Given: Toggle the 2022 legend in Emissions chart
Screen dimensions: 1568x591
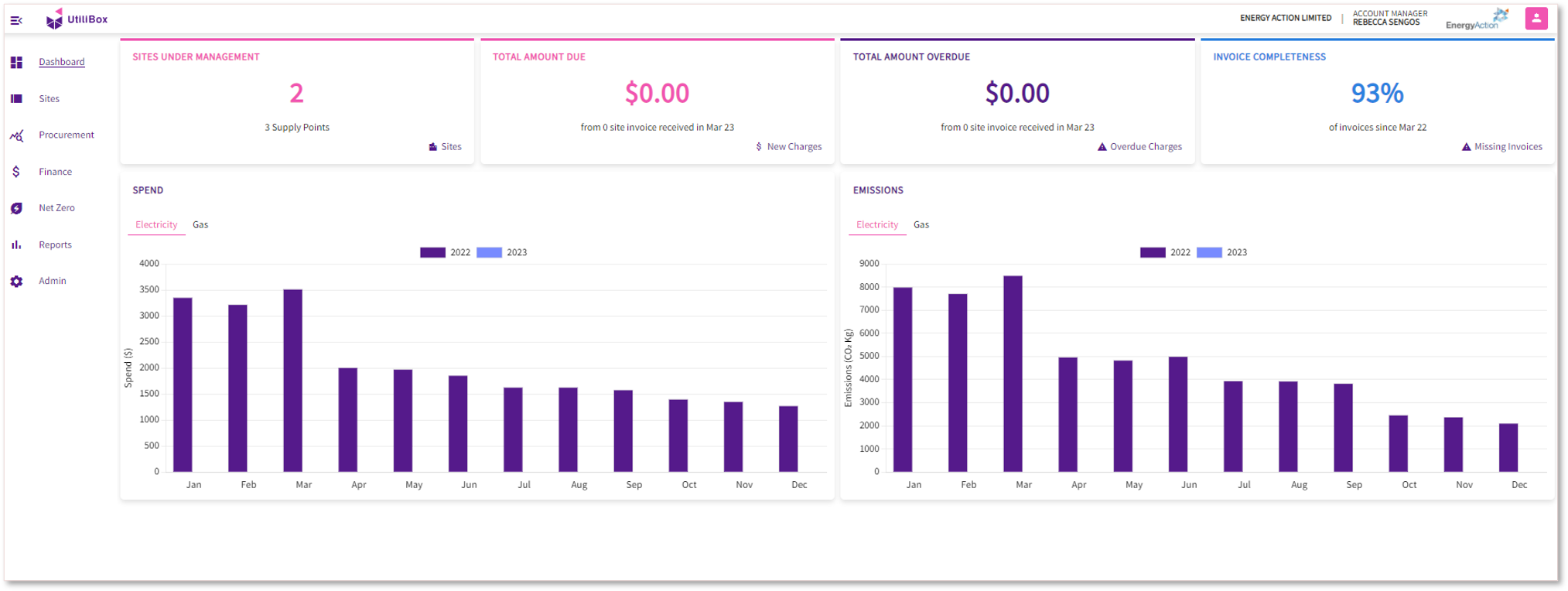Looking at the screenshot, I should pyautogui.click(x=1165, y=253).
